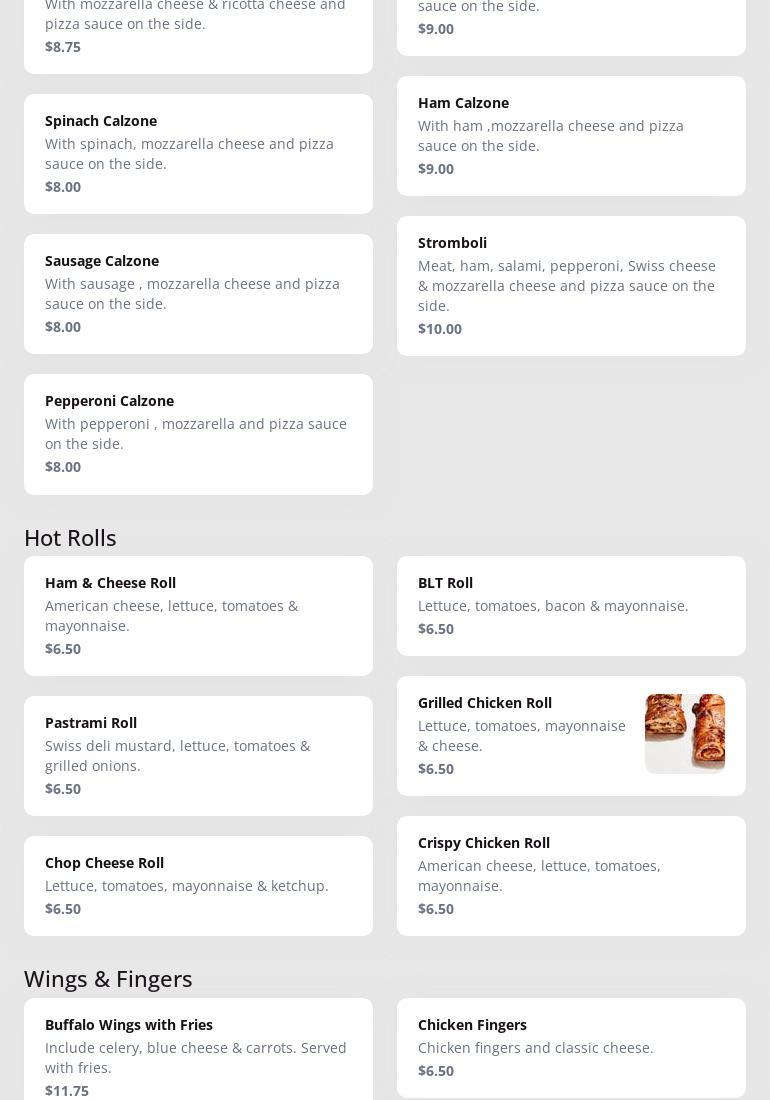The width and height of the screenshot is (770, 1100).
Task: Choose the Sausage Calzone menu card
Action: [x=198, y=293]
